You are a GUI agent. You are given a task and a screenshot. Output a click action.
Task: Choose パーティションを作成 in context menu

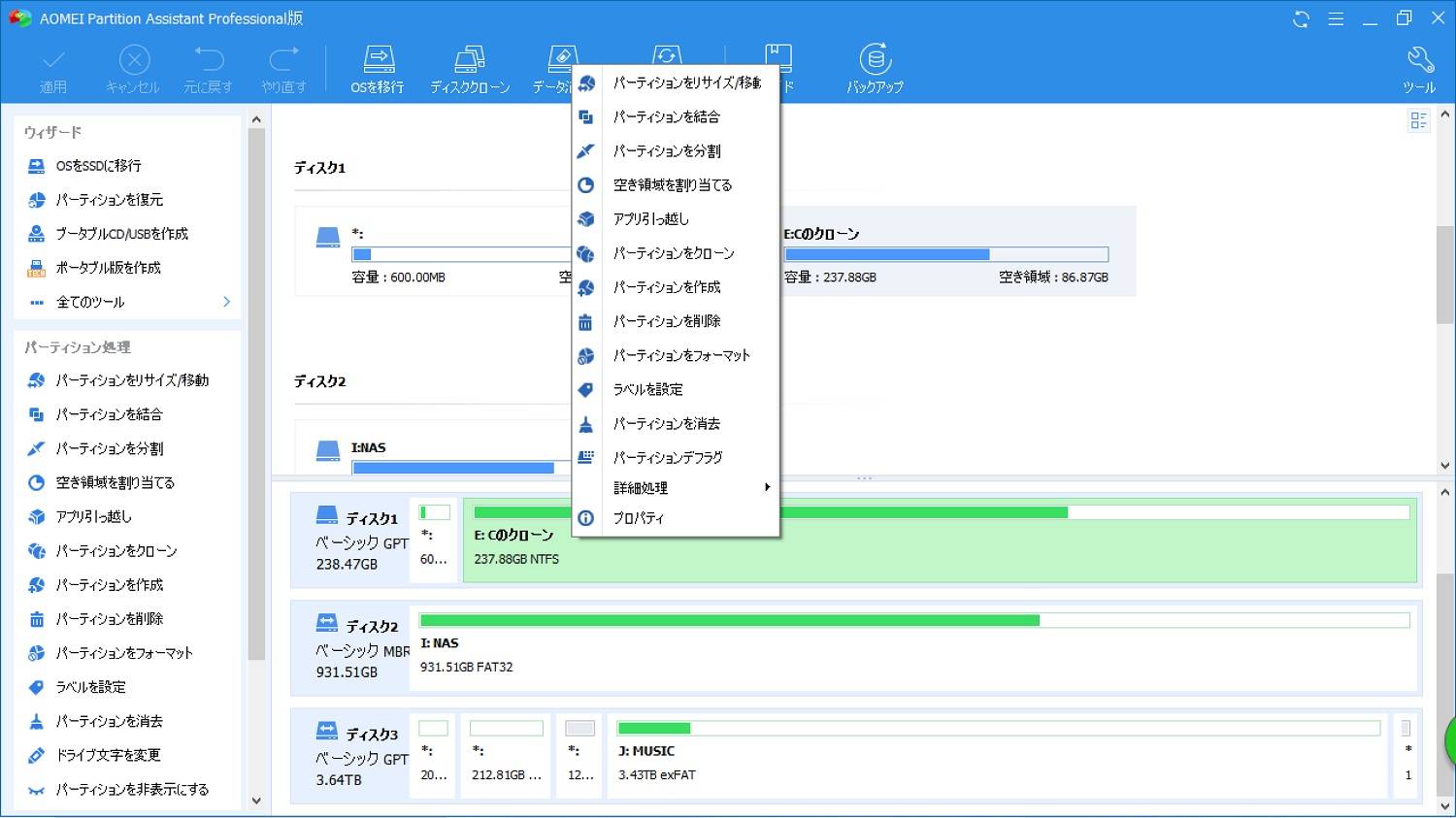tap(676, 287)
